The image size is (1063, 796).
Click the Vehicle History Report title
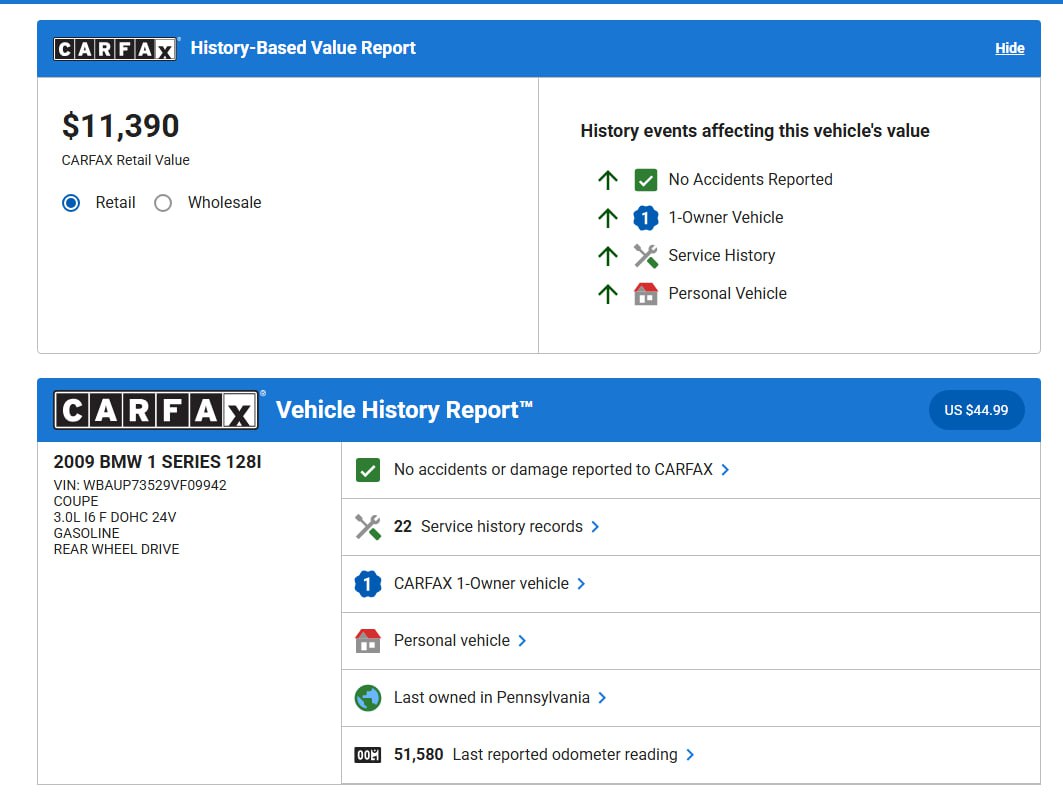[x=404, y=410]
